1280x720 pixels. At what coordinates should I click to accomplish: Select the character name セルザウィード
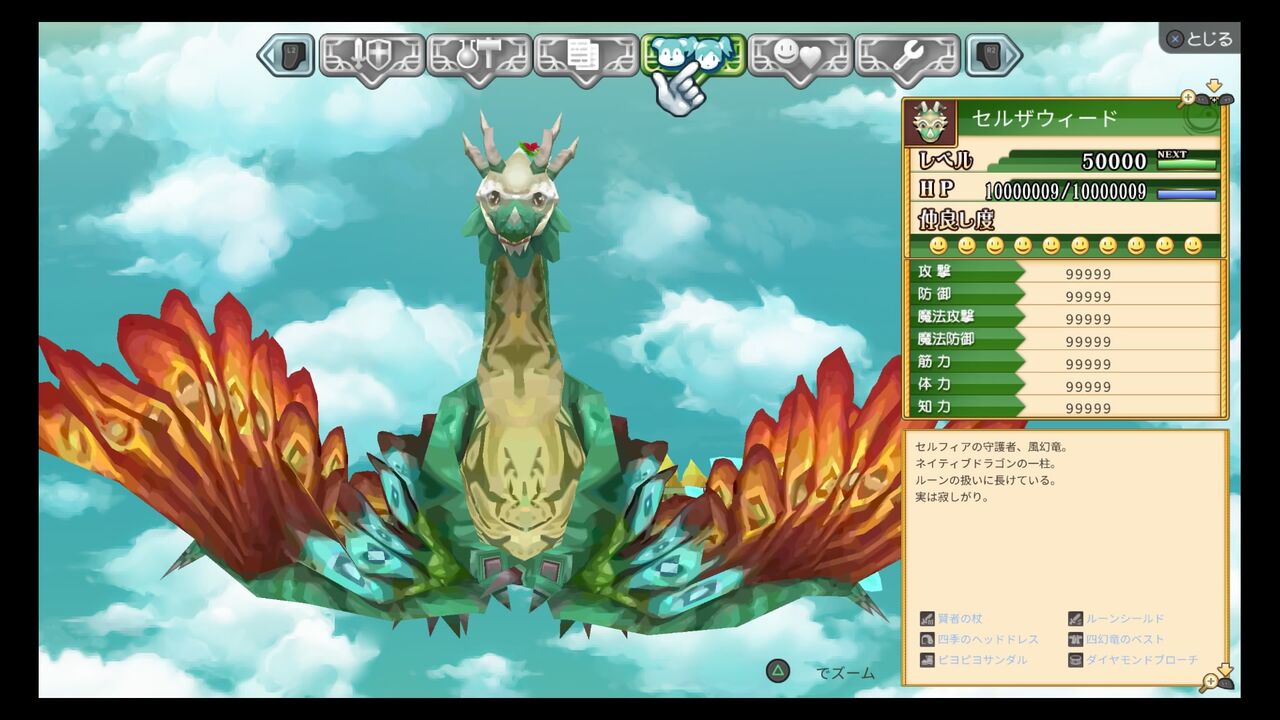[x=1044, y=119]
